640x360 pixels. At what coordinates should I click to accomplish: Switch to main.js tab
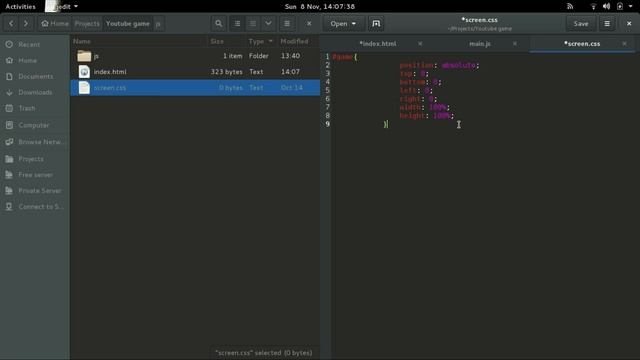pyautogui.click(x=480, y=44)
